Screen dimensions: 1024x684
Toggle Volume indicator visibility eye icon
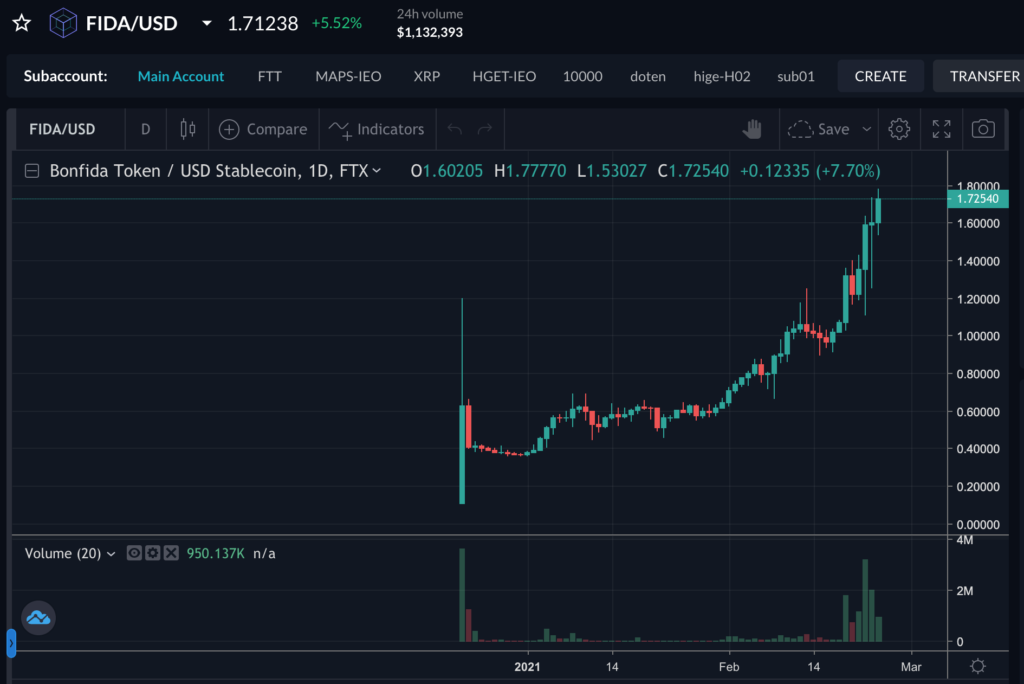[x=134, y=553]
